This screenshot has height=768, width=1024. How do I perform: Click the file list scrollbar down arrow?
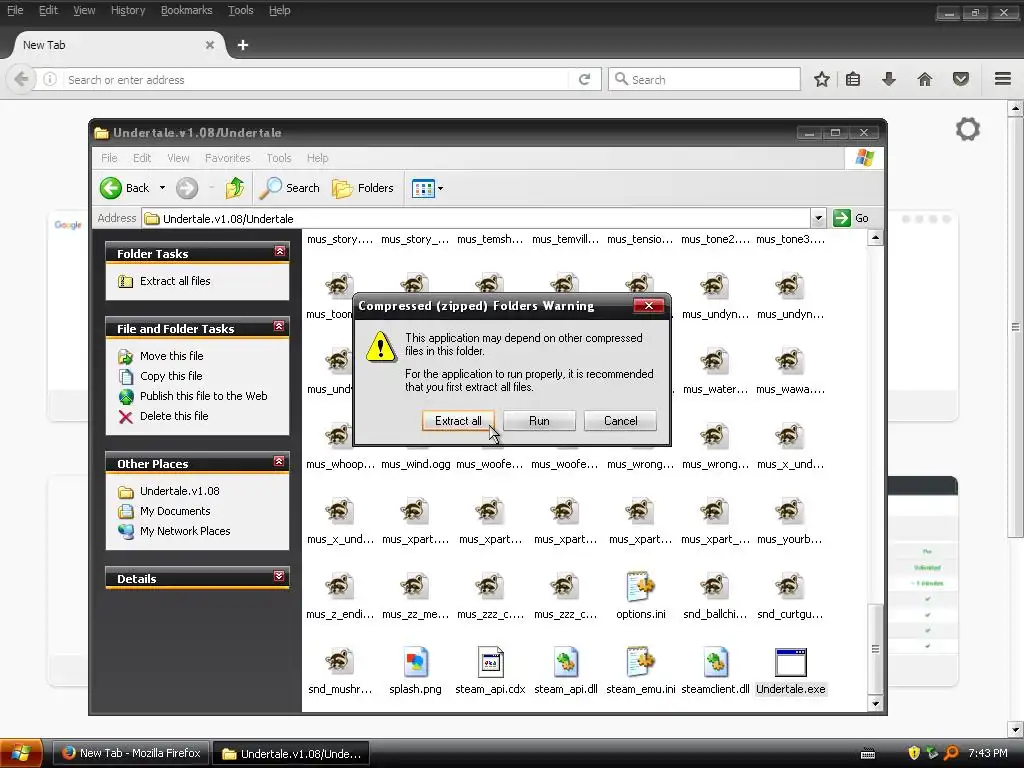click(x=875, y=704)
